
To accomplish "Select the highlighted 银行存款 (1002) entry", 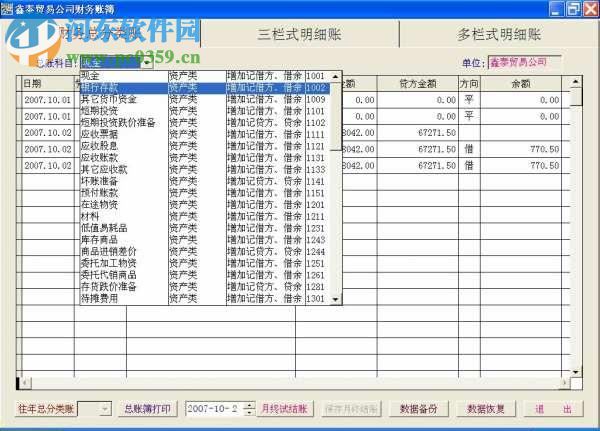I will tap(205, 88).
